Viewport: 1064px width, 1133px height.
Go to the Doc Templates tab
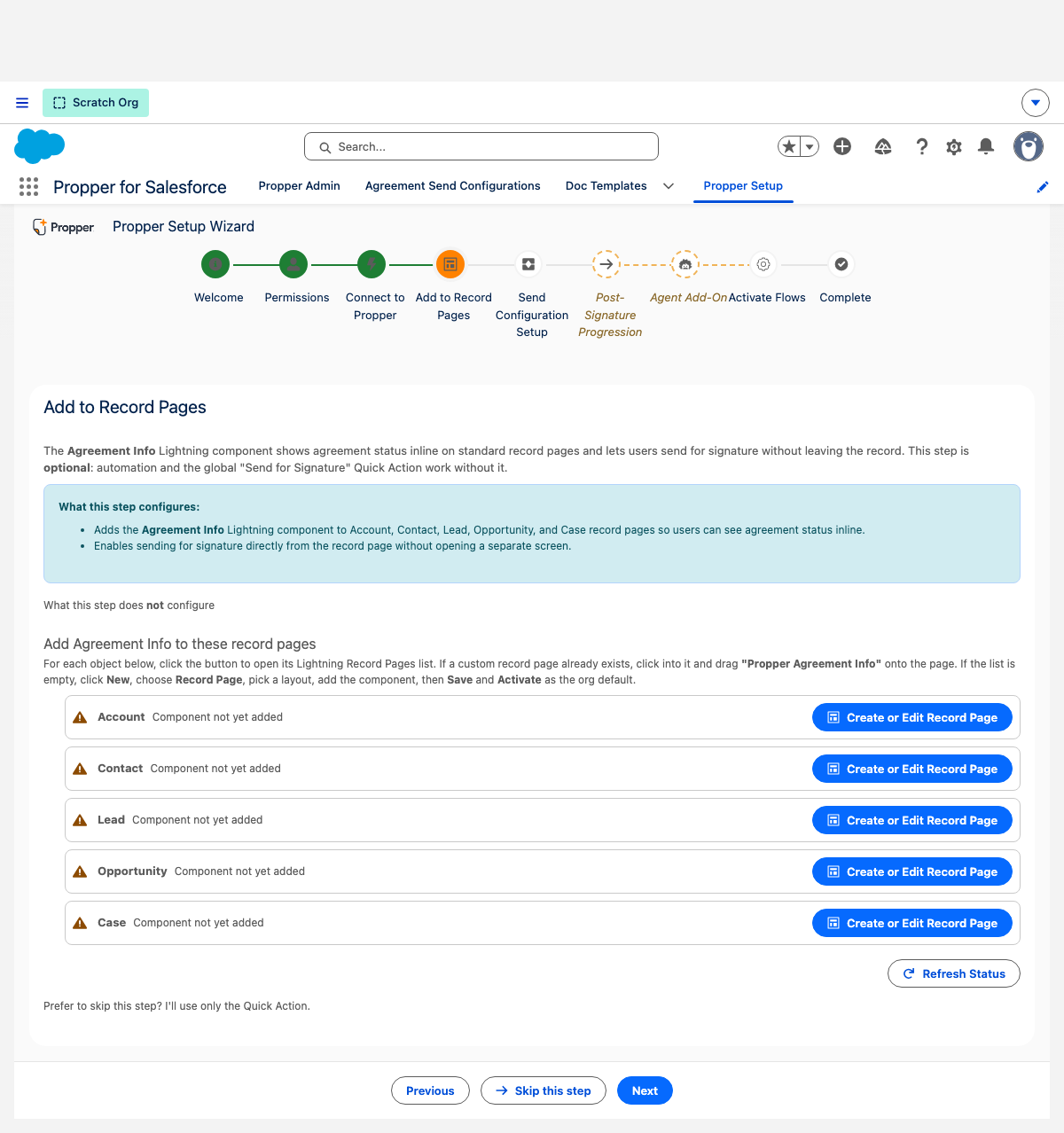pos(606,186)
